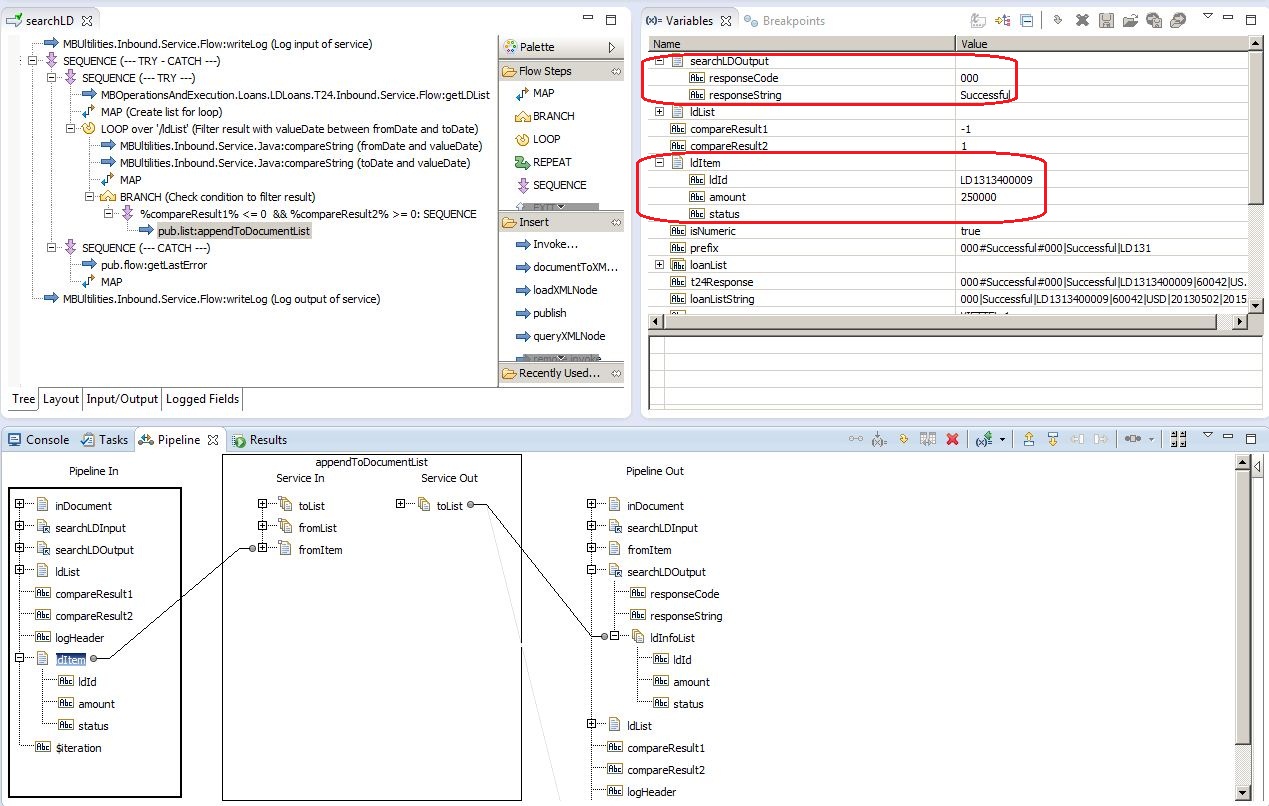
Task: Click the Show Logical Structure icon in Variables
Action: (1003, 20)
